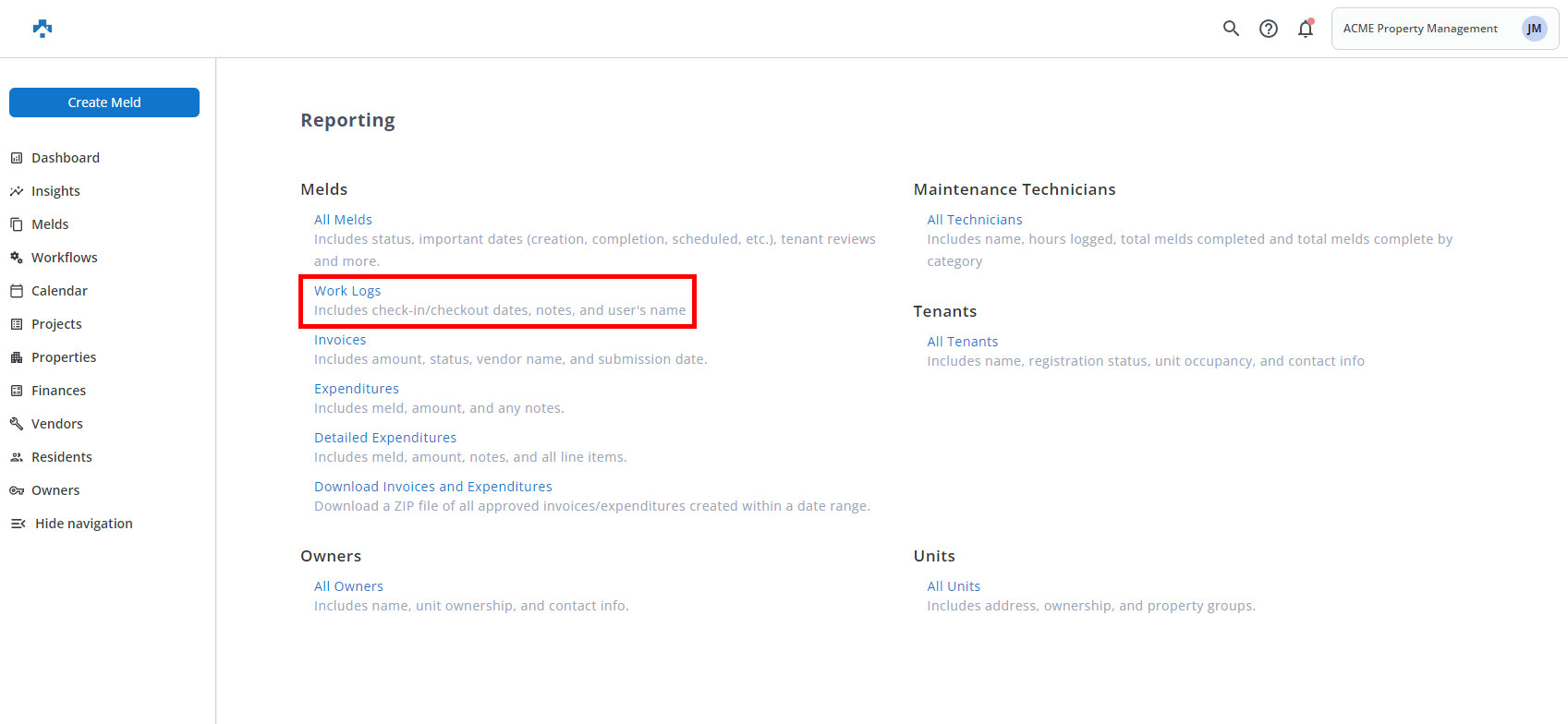Click the Workflows gears icon
The height and width of the screenshot is (724, 1568).
(x=17, y=258)
